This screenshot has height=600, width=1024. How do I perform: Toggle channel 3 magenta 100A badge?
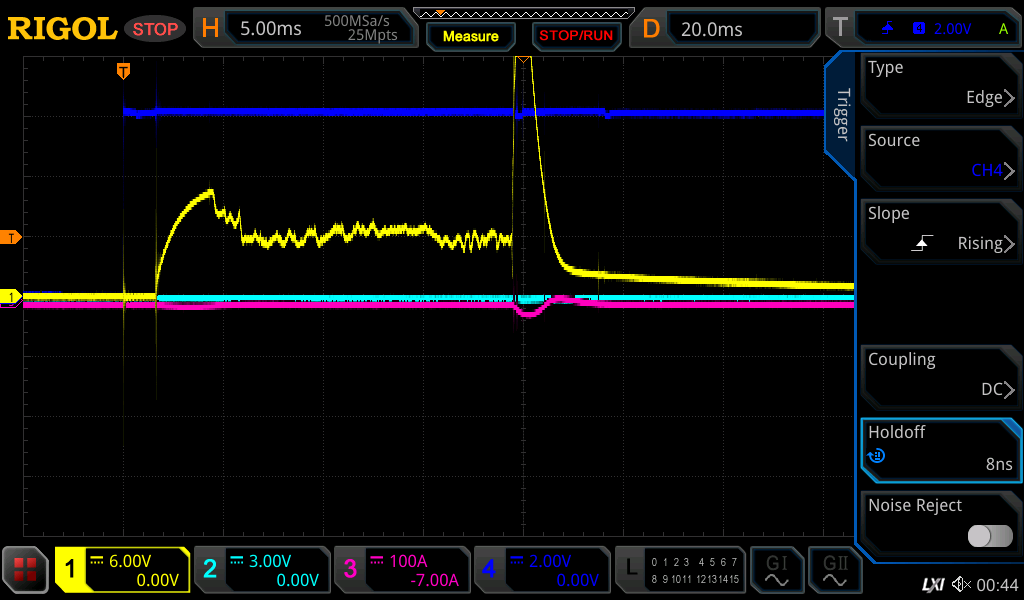point(401,570)
